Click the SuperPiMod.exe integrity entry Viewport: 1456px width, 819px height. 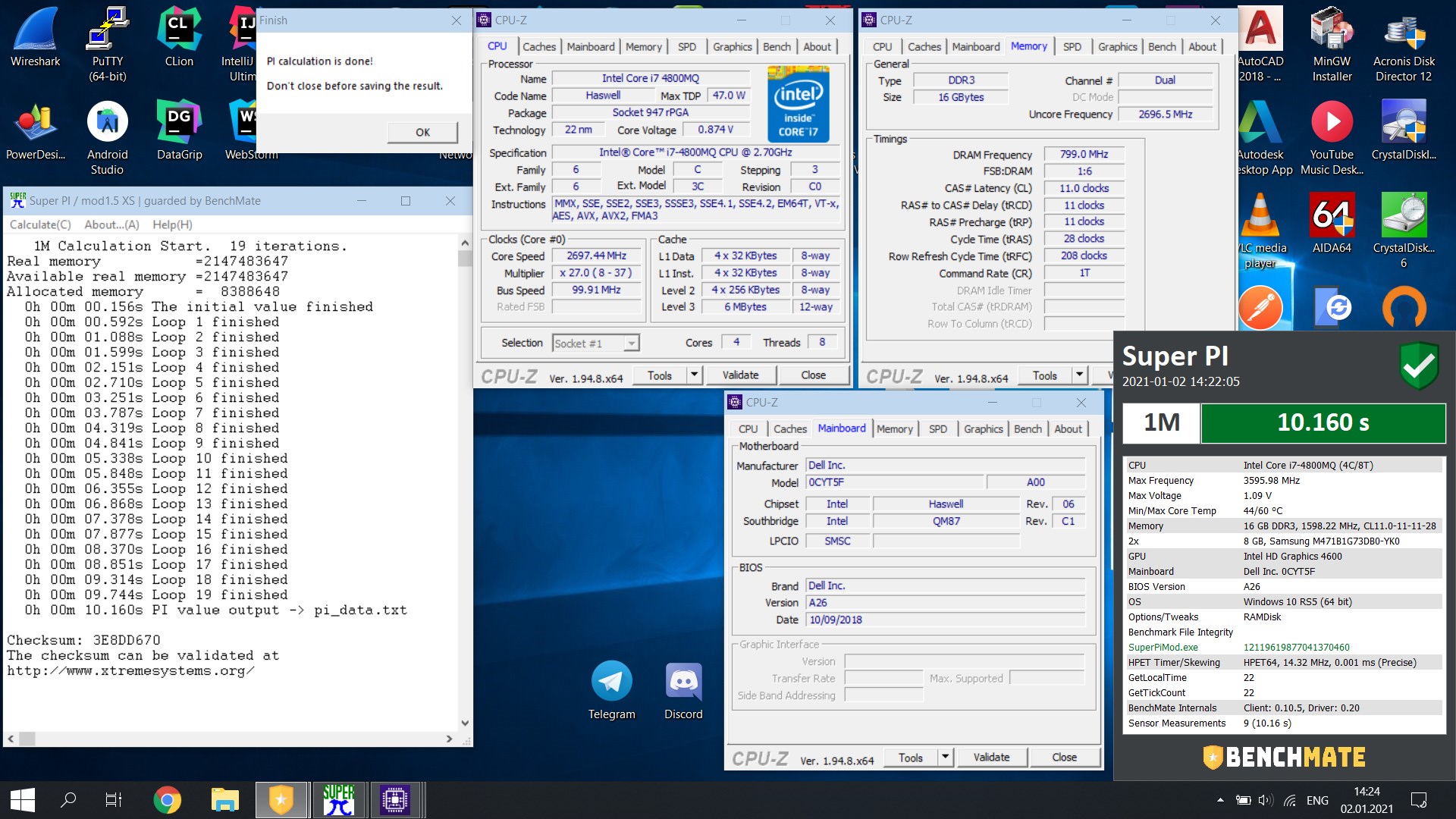(x=1163, y=647)
